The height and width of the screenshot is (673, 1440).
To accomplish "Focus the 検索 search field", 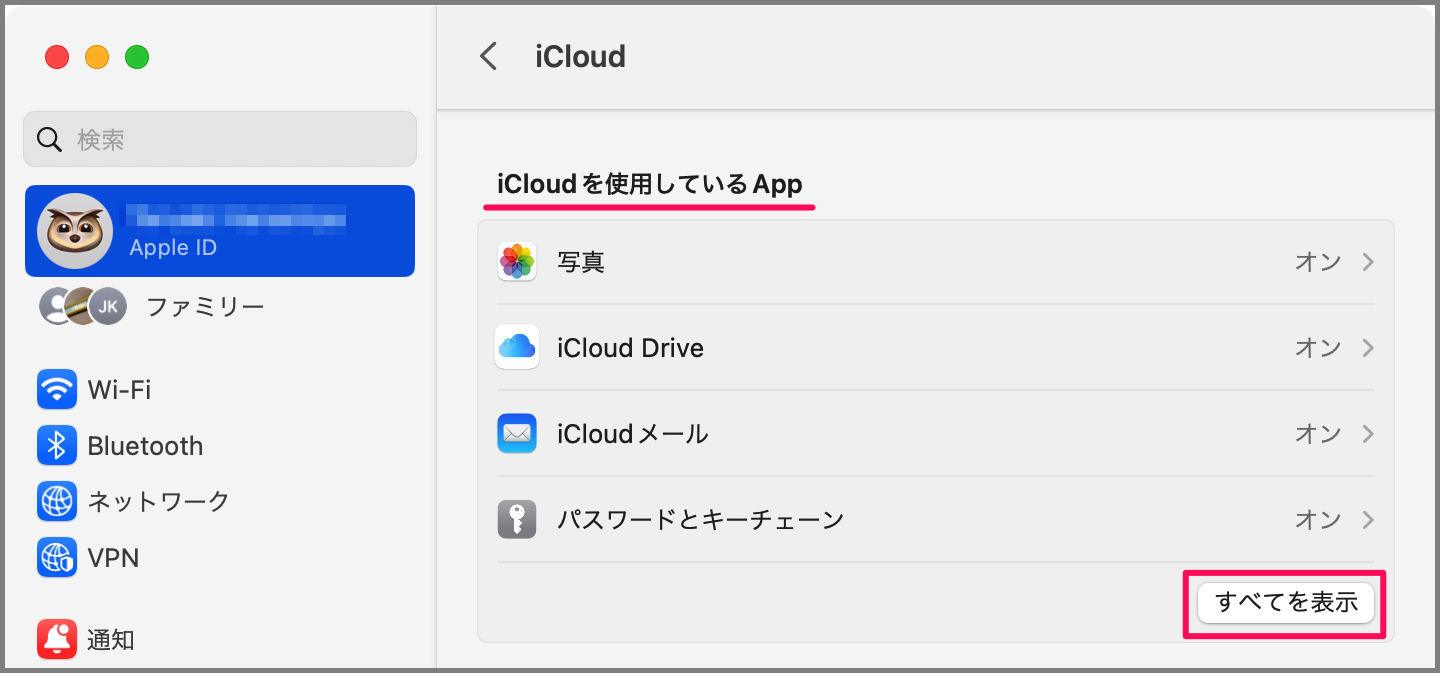I will click(x=220, y=139).
